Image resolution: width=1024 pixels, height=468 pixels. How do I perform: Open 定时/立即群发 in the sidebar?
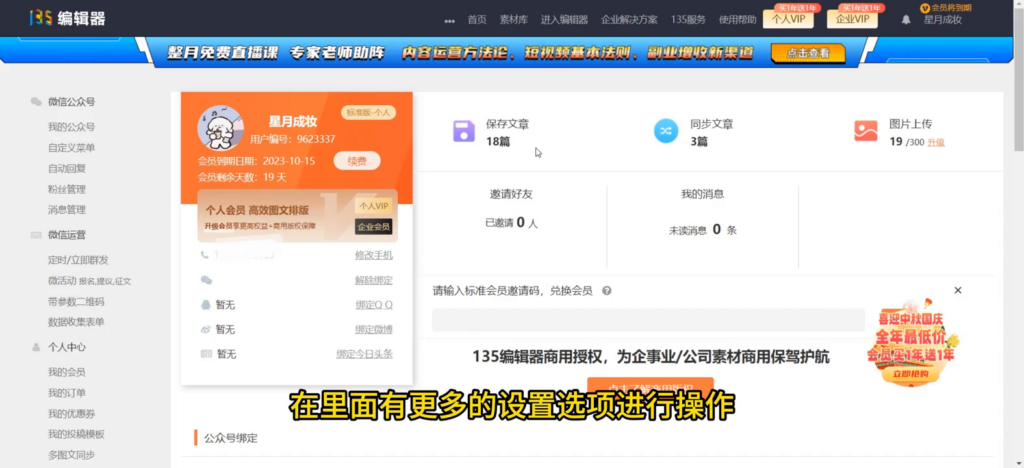coord(78,260)
